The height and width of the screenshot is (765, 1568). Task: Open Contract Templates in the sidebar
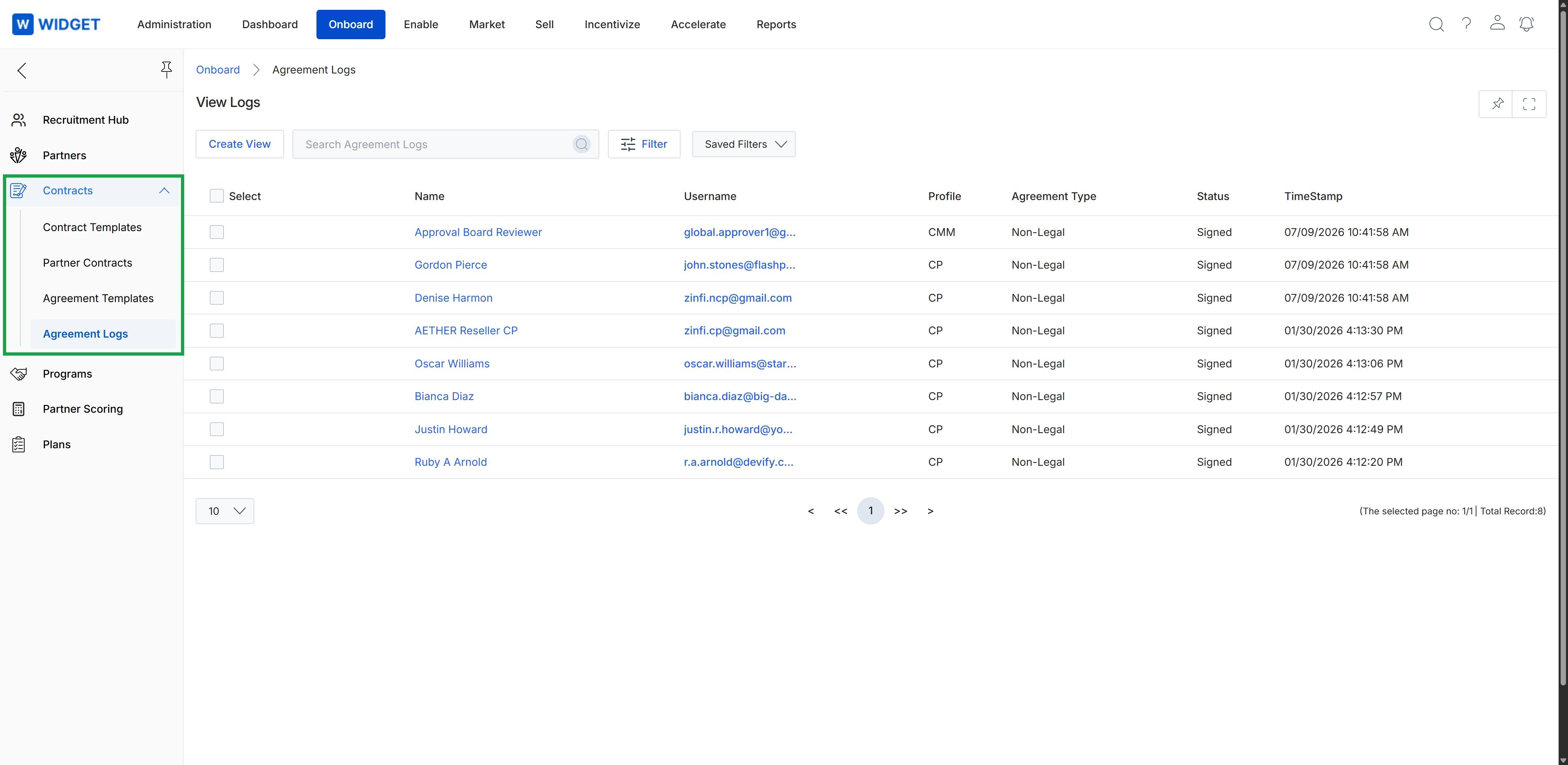pos(92,228)
